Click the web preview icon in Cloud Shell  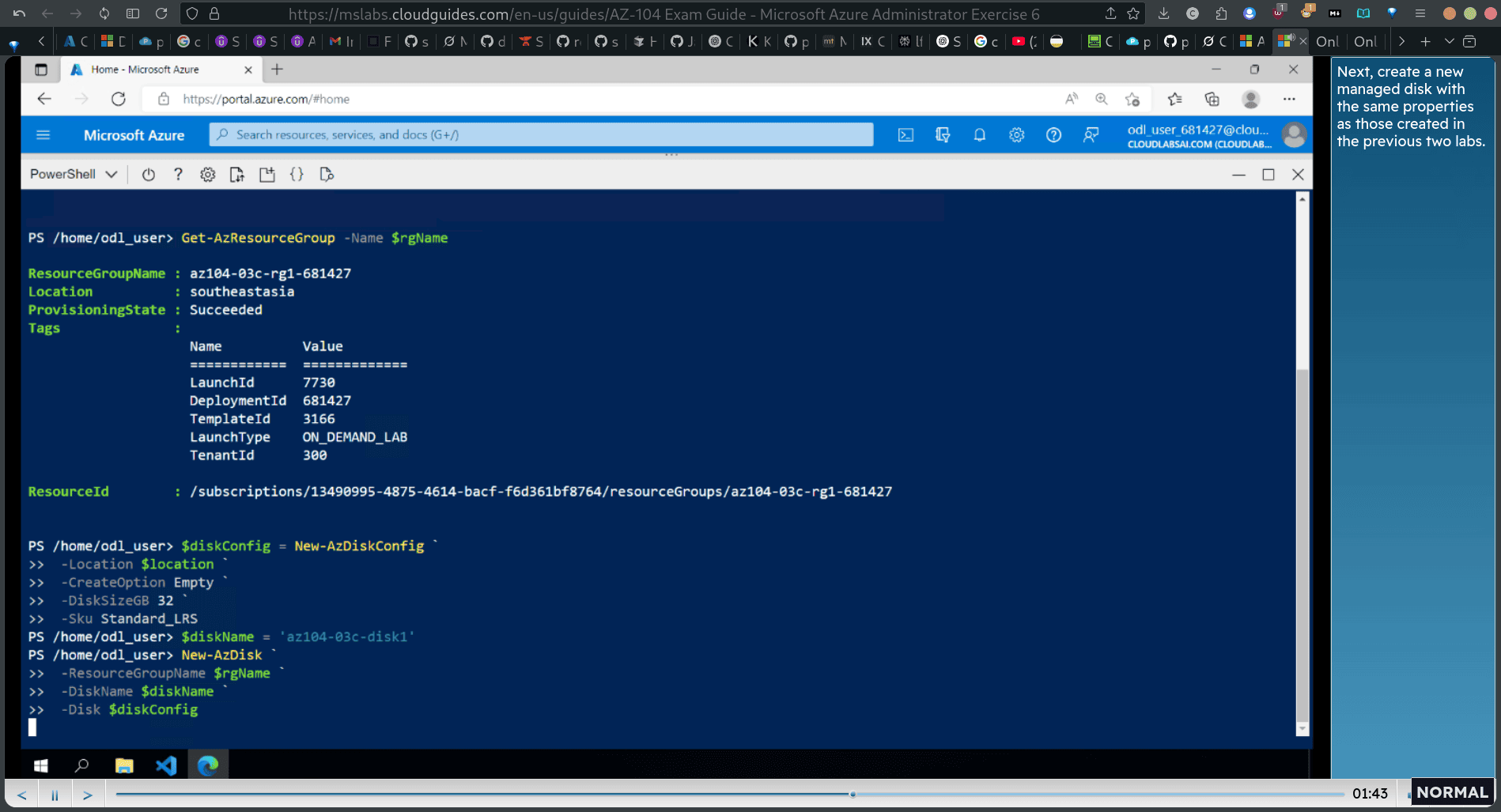(327, 175)
